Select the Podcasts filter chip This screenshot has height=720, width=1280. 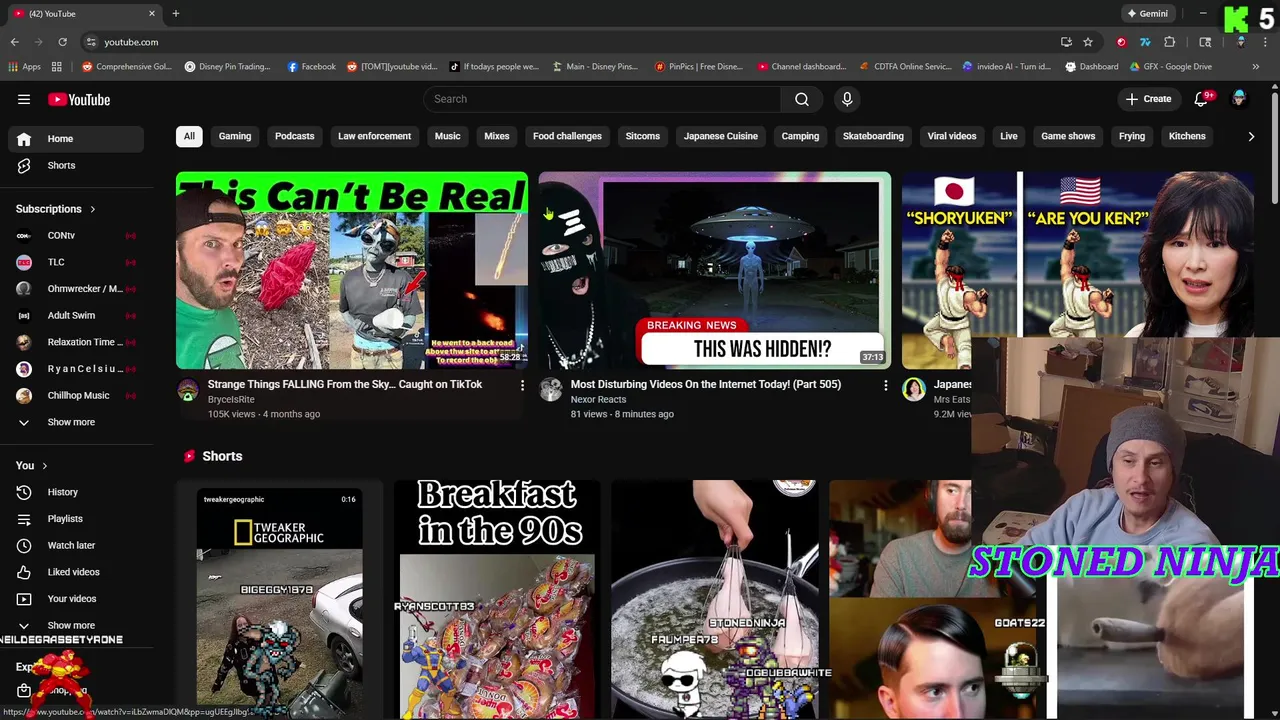(294, 136)
